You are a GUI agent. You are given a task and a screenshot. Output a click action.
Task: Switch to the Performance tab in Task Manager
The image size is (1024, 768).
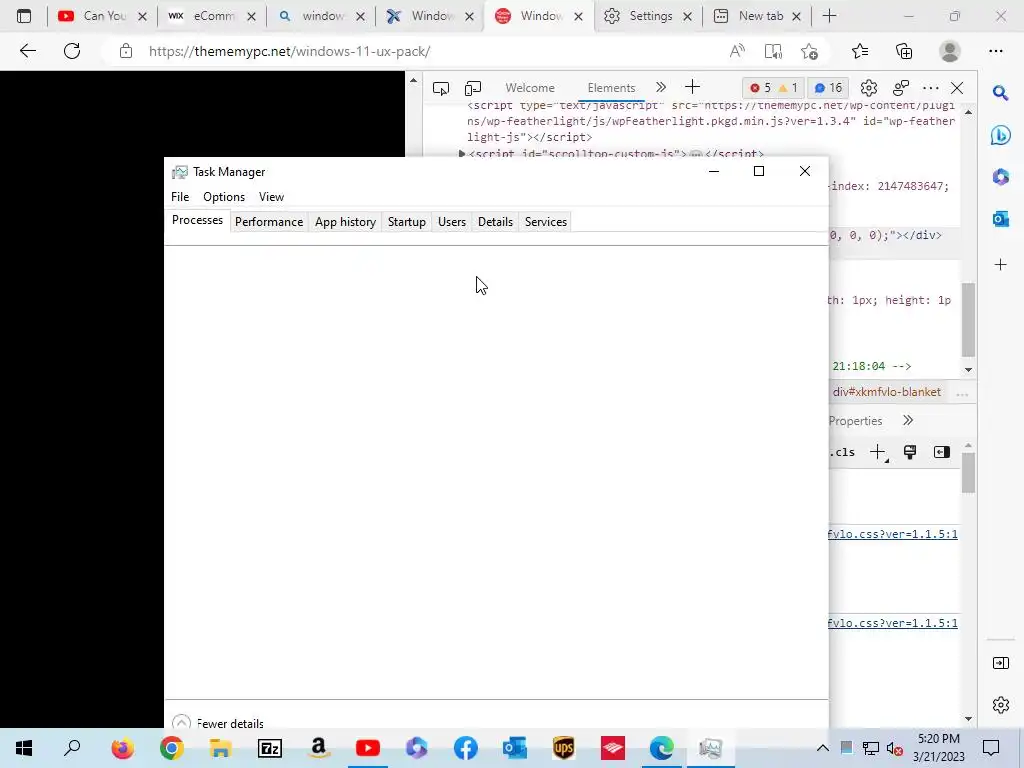[x=269, y=222]
